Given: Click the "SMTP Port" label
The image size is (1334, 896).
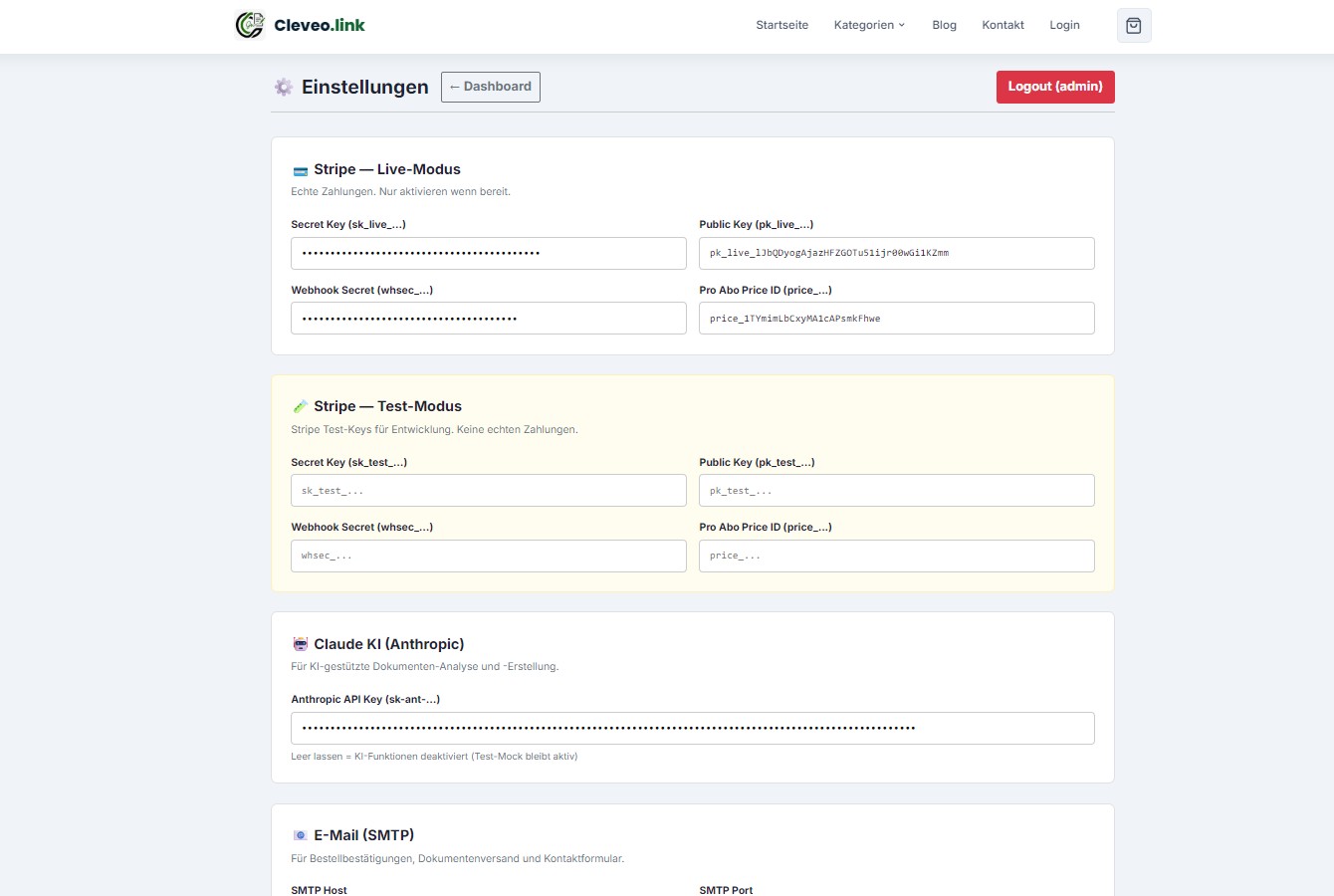Looking at the screenshot, I should 727,890.
